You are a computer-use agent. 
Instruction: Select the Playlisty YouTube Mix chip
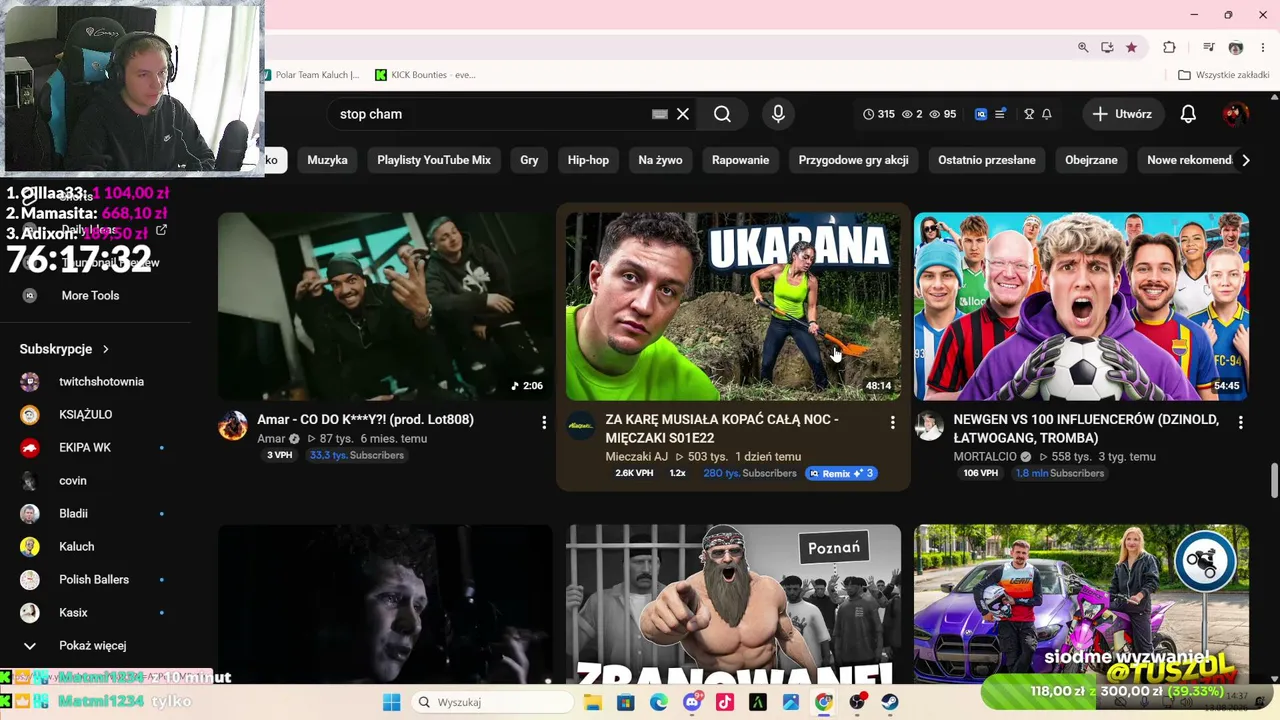(x=434, y=160)
